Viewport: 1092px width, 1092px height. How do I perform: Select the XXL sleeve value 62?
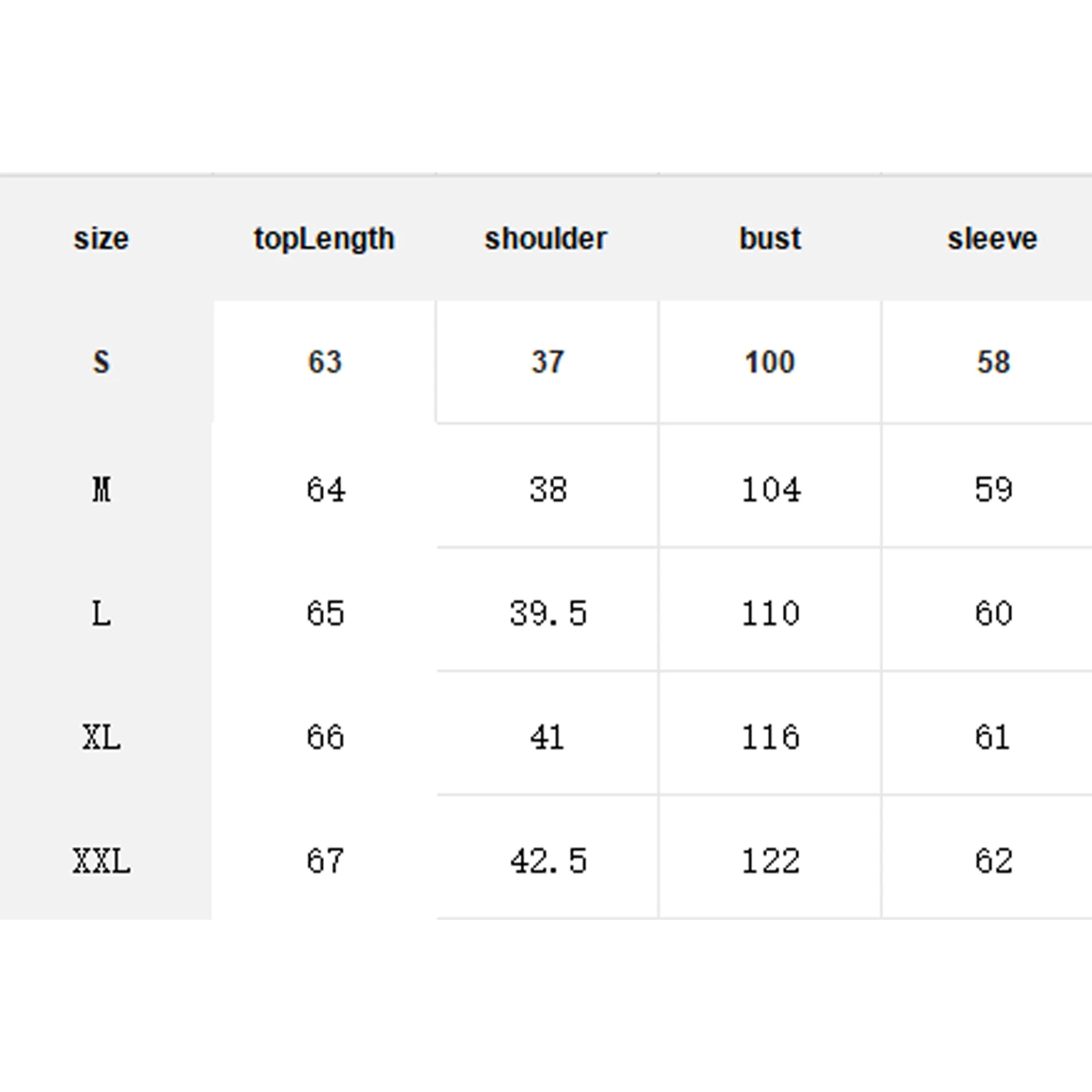(994, 861)
